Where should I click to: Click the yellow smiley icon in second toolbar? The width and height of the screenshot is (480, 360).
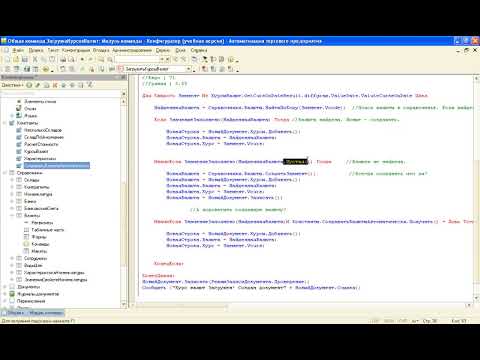[46, 69]
